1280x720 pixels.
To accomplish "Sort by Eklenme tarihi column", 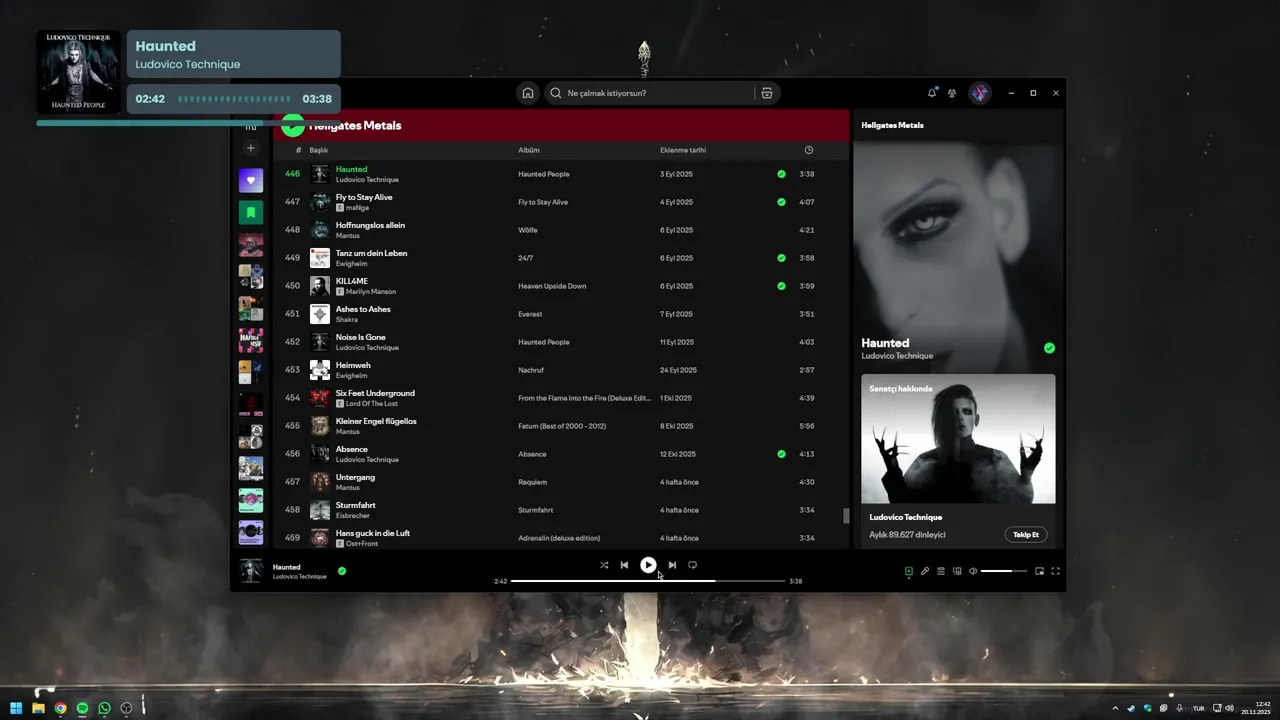I will tap(683, 150).
